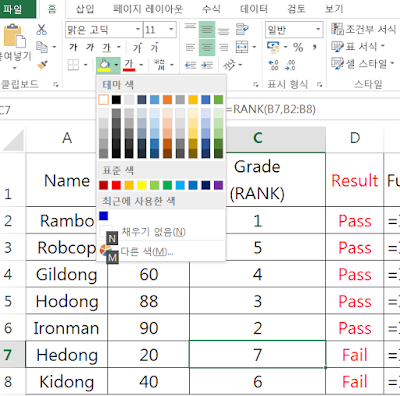This screenshot has height=396, width=400.
Task: Switch to the 페이지 레이아웃 tab
Action: click(148, 9)
